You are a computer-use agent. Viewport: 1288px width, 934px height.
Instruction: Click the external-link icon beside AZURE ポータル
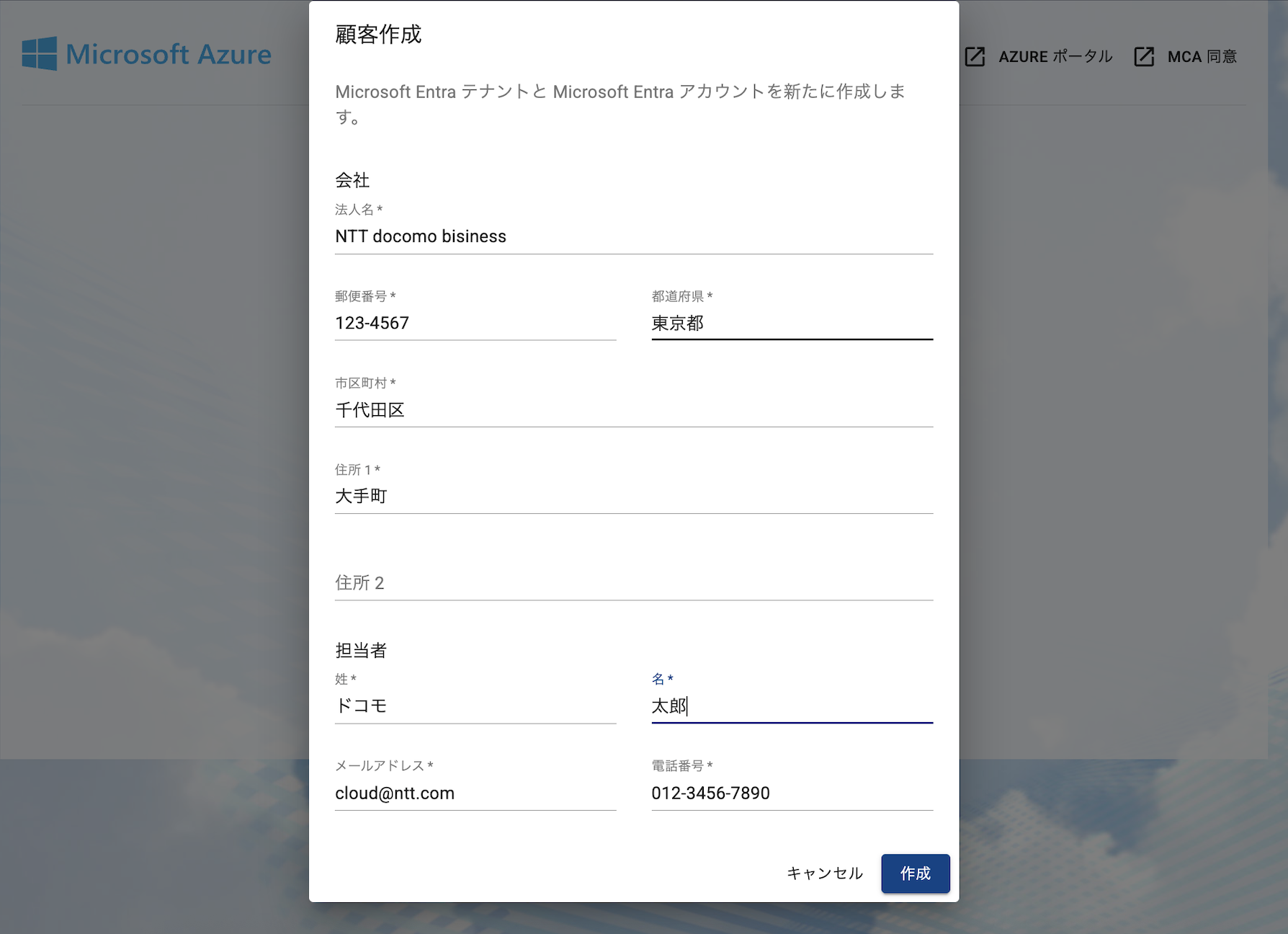975,56
